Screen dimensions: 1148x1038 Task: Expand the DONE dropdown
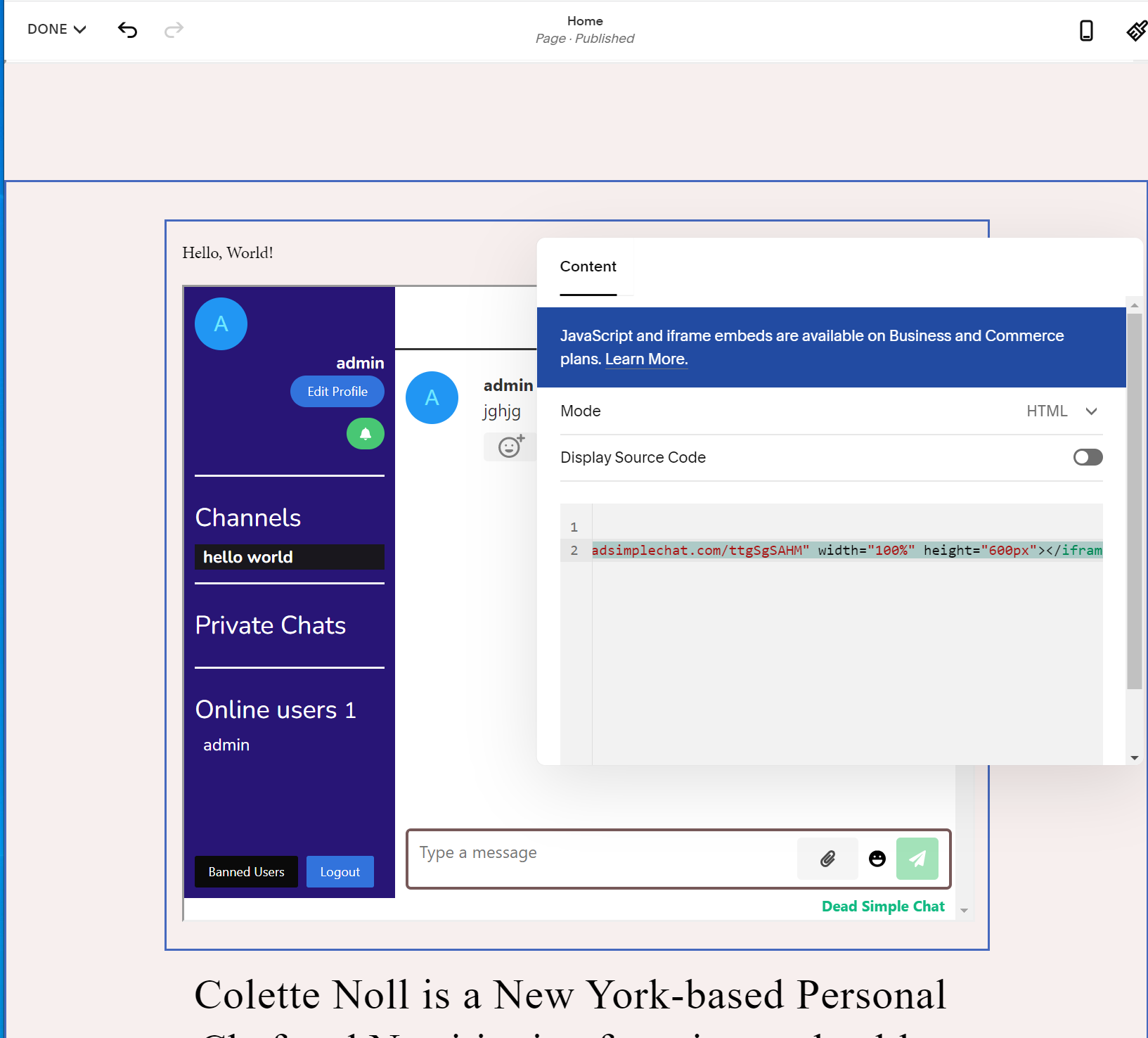click(56, 29)
